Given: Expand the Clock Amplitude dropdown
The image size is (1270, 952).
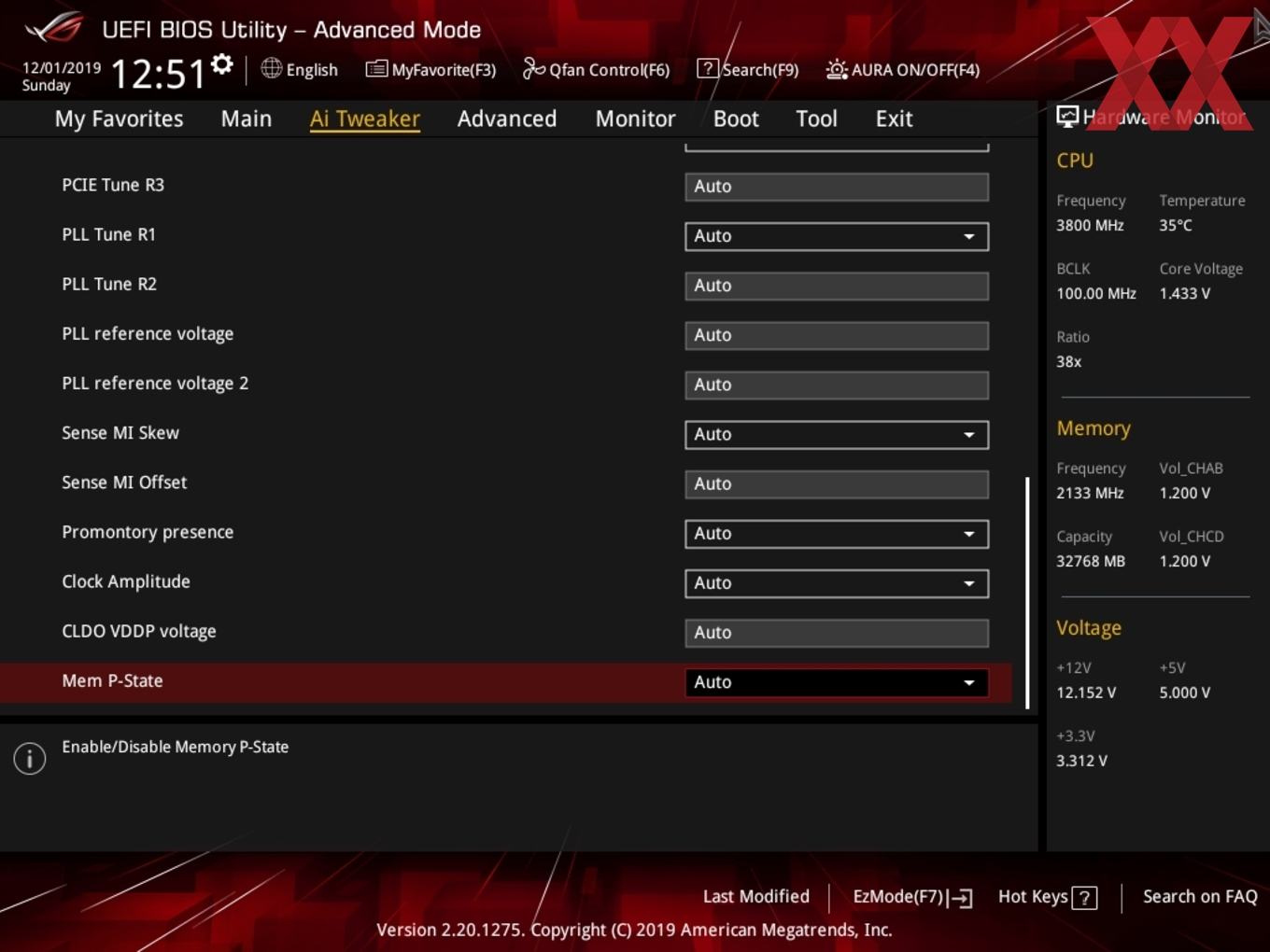Looking at the screenshot, I should click(x=837, y=582).
